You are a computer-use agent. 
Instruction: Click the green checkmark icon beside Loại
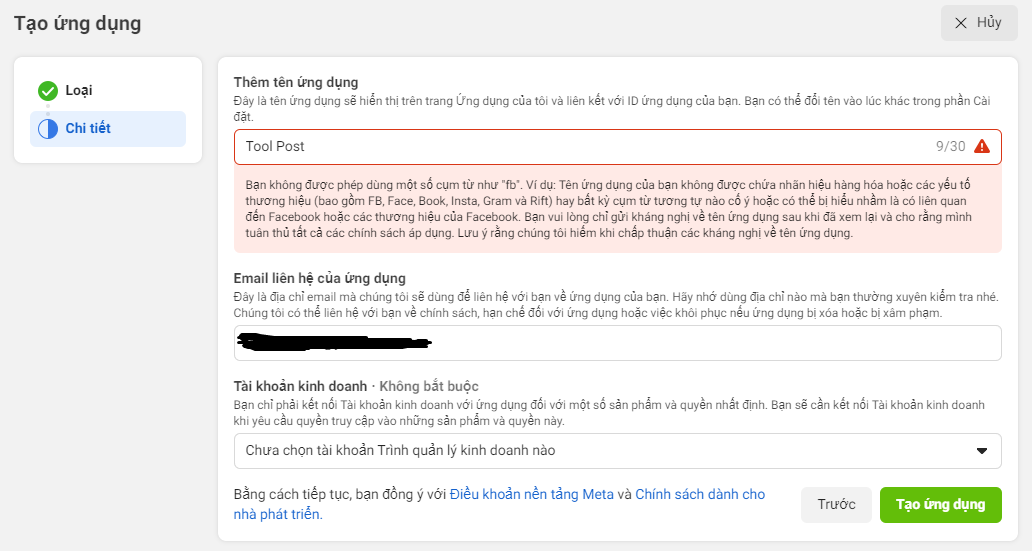[x=48, y=91]
